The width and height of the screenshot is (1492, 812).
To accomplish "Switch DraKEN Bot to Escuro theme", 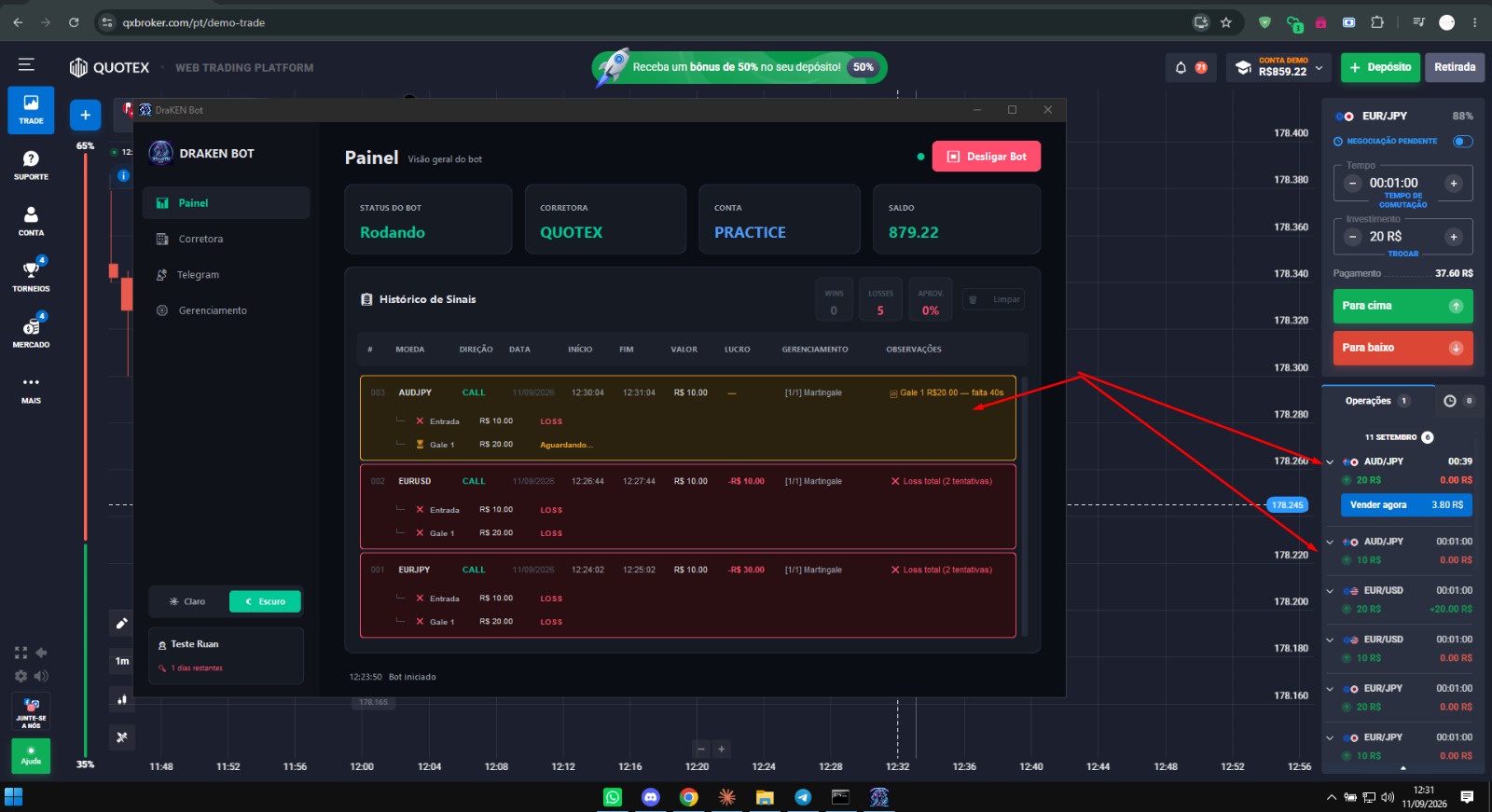I will (x=266, y=601).
